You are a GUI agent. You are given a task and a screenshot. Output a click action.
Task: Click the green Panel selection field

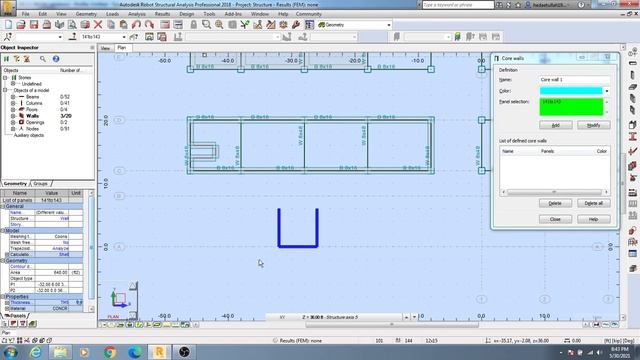point(571,107)
